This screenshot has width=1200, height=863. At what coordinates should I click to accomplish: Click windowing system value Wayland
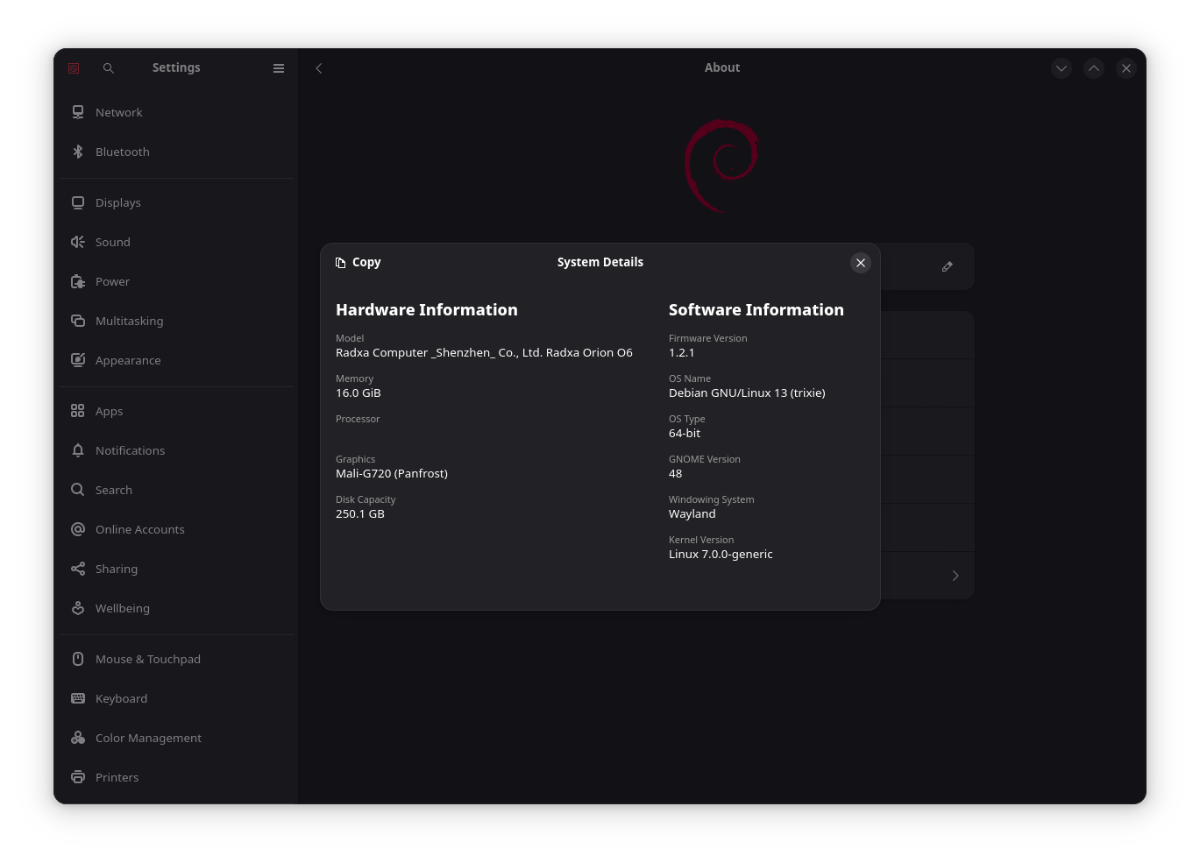coord(692,514)
